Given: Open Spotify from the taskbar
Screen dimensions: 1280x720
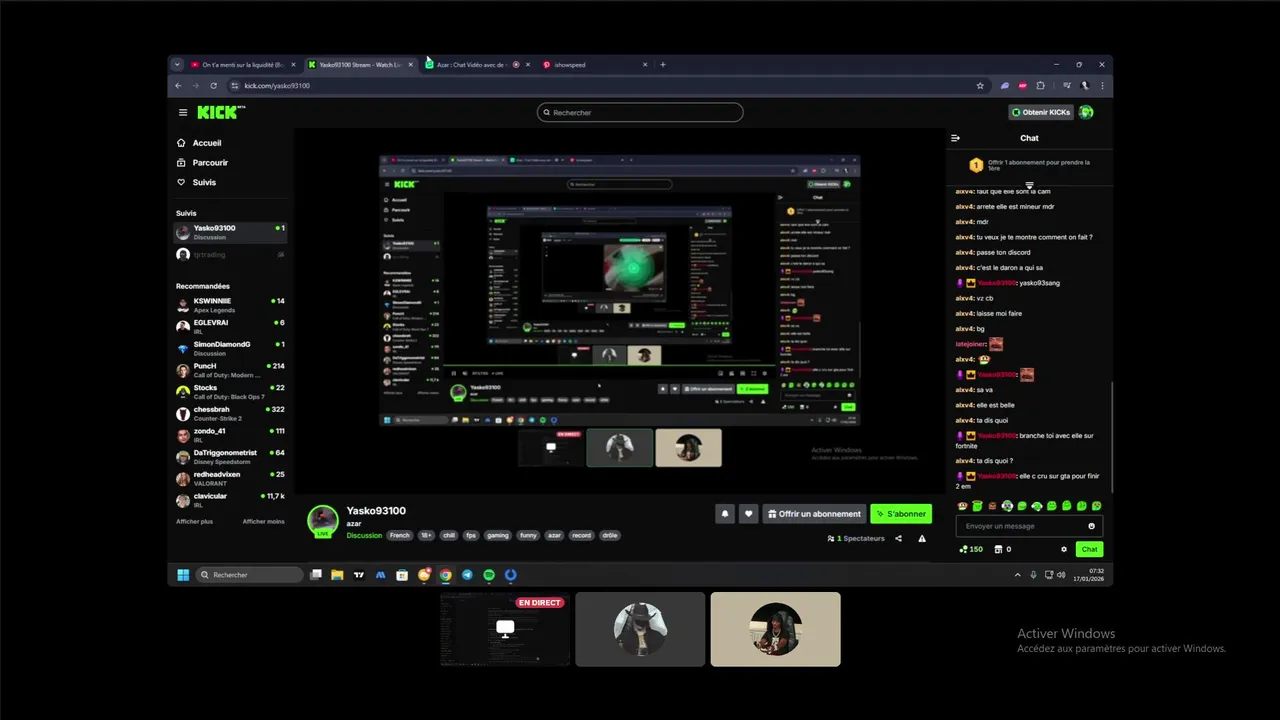Looking at the screenshot, I should coord(489,575).
